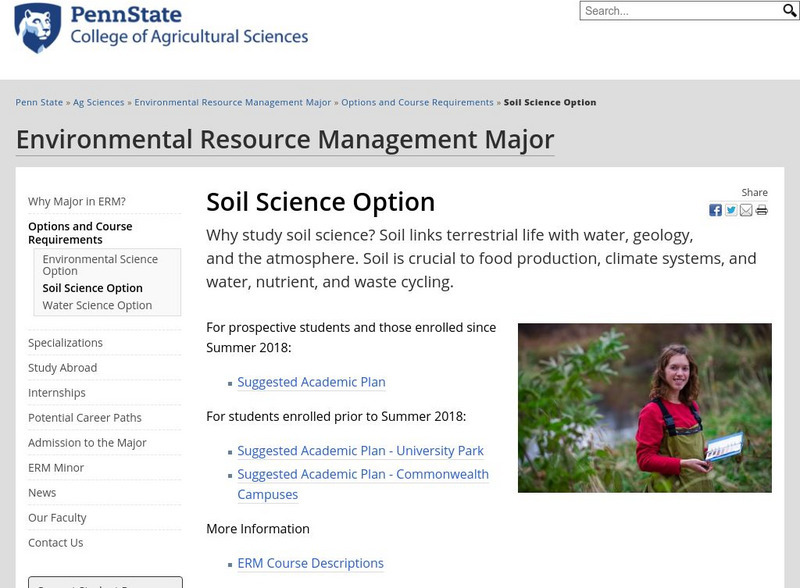
Task: Open Suggested Academic Plan - University Park
Action: point(360,451)
